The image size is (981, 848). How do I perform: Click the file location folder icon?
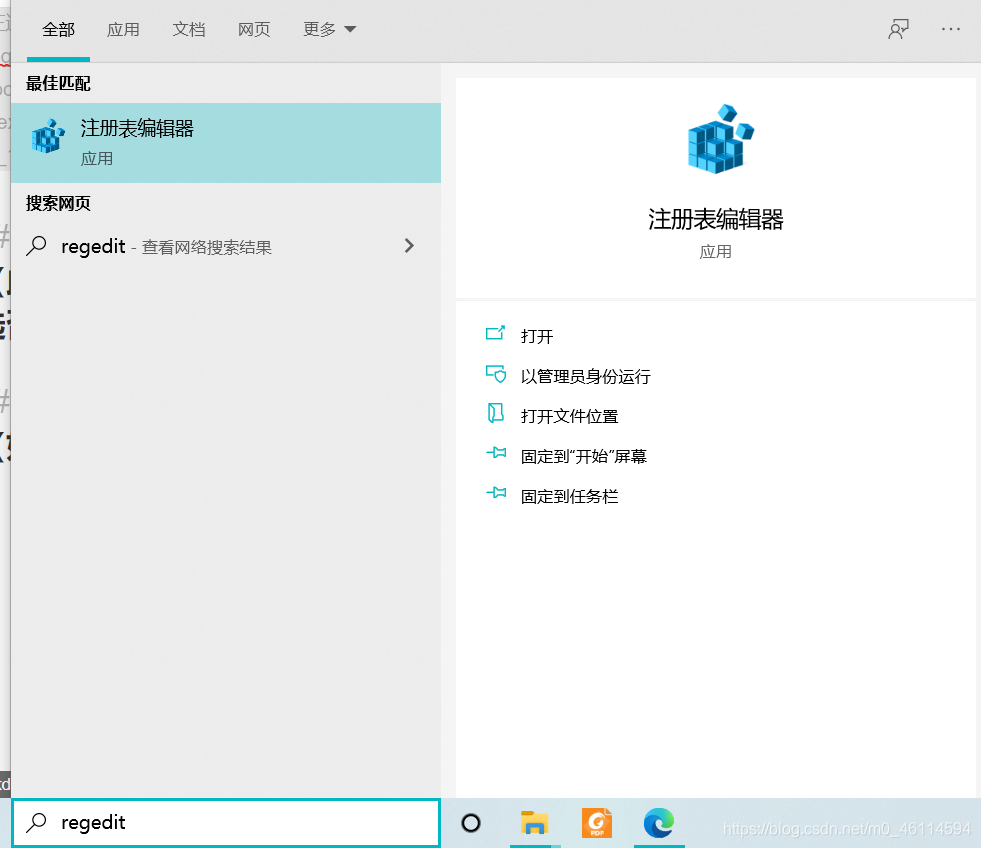pyautogui.click(x=496, y=413)
